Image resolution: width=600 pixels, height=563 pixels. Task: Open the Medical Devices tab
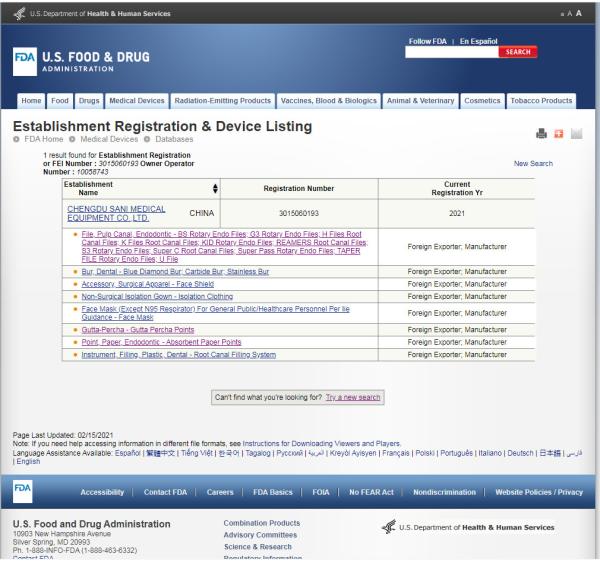point(137,101)
